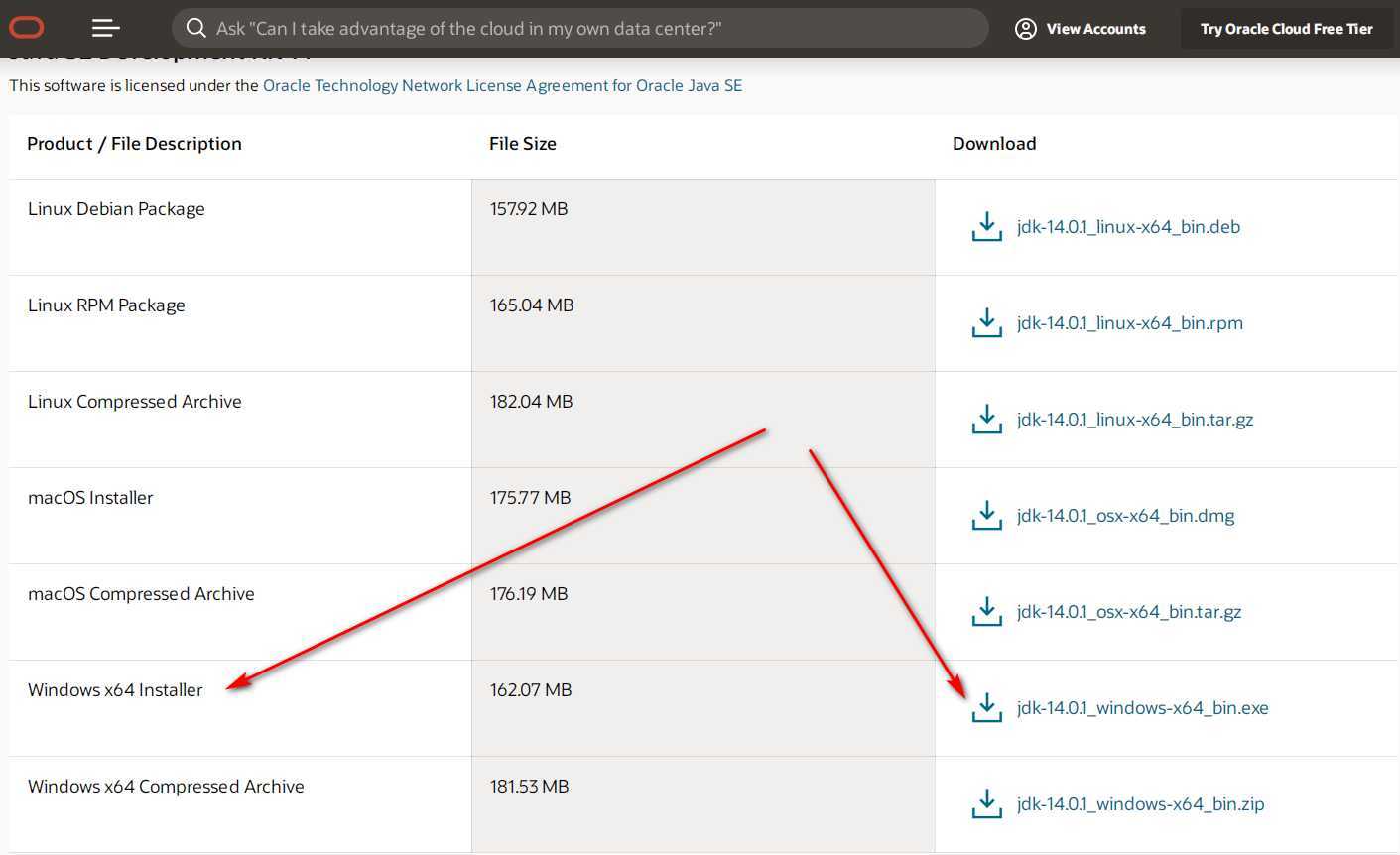Viewport: 1400px width, 855px height.
Task: Click the 162.07 MB file size
Action: [531, 690]
